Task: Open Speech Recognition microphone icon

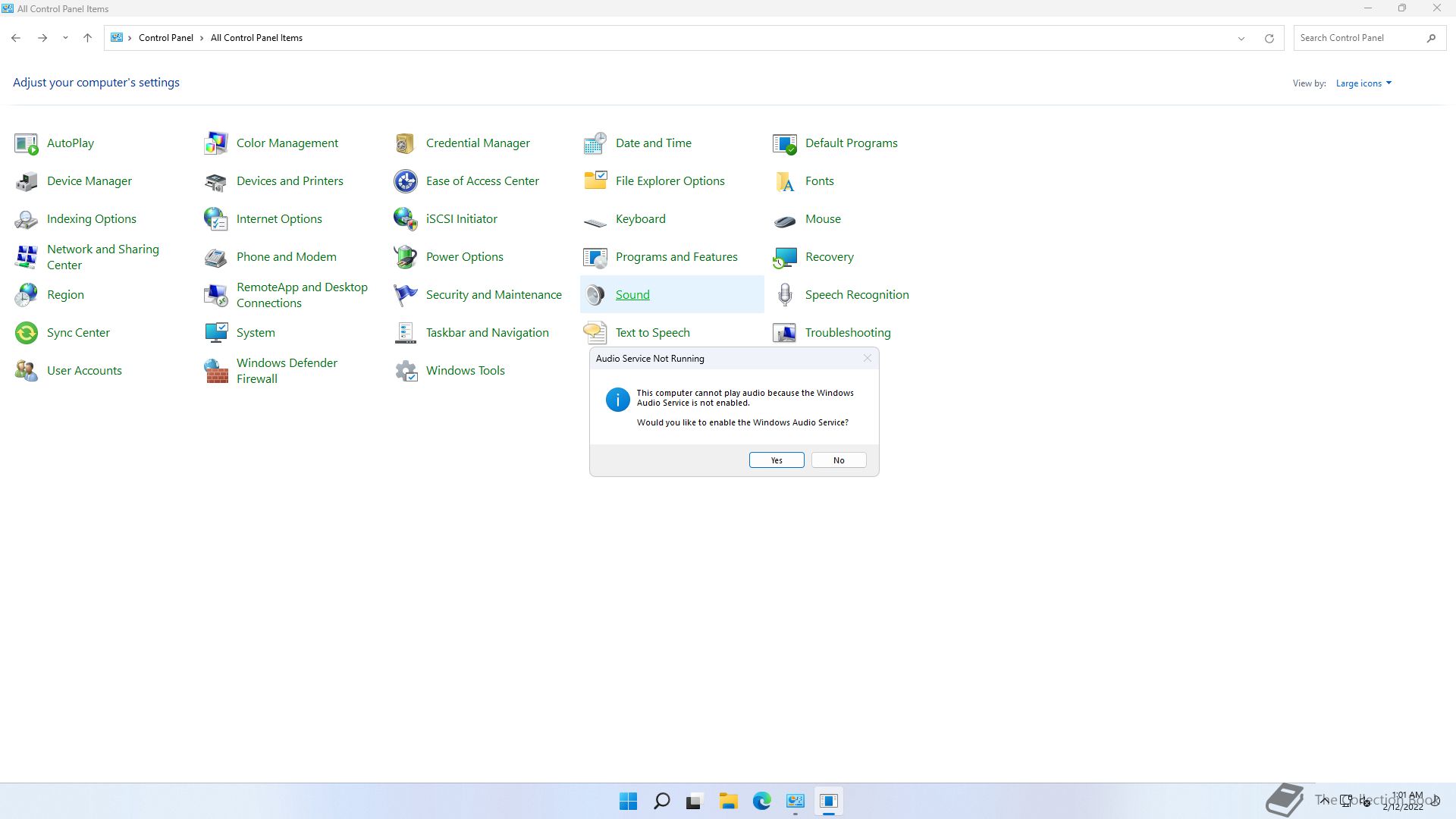Action: pos(784,295)
